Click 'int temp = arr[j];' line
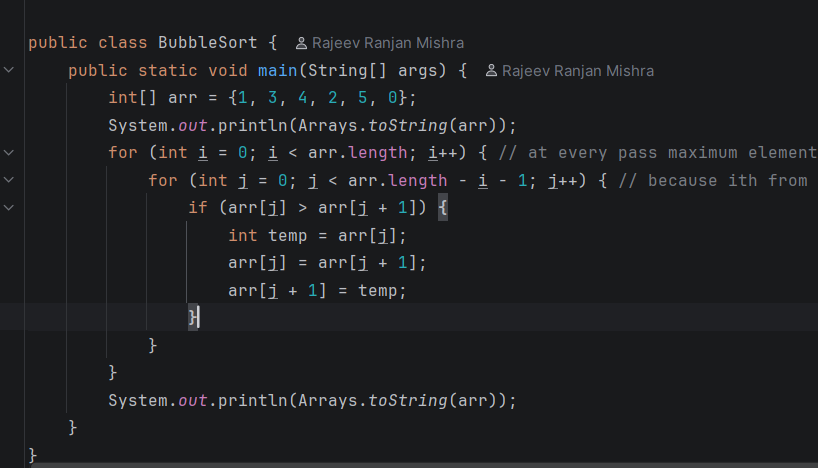Viewport: 818px width, 468px height. 317,235
